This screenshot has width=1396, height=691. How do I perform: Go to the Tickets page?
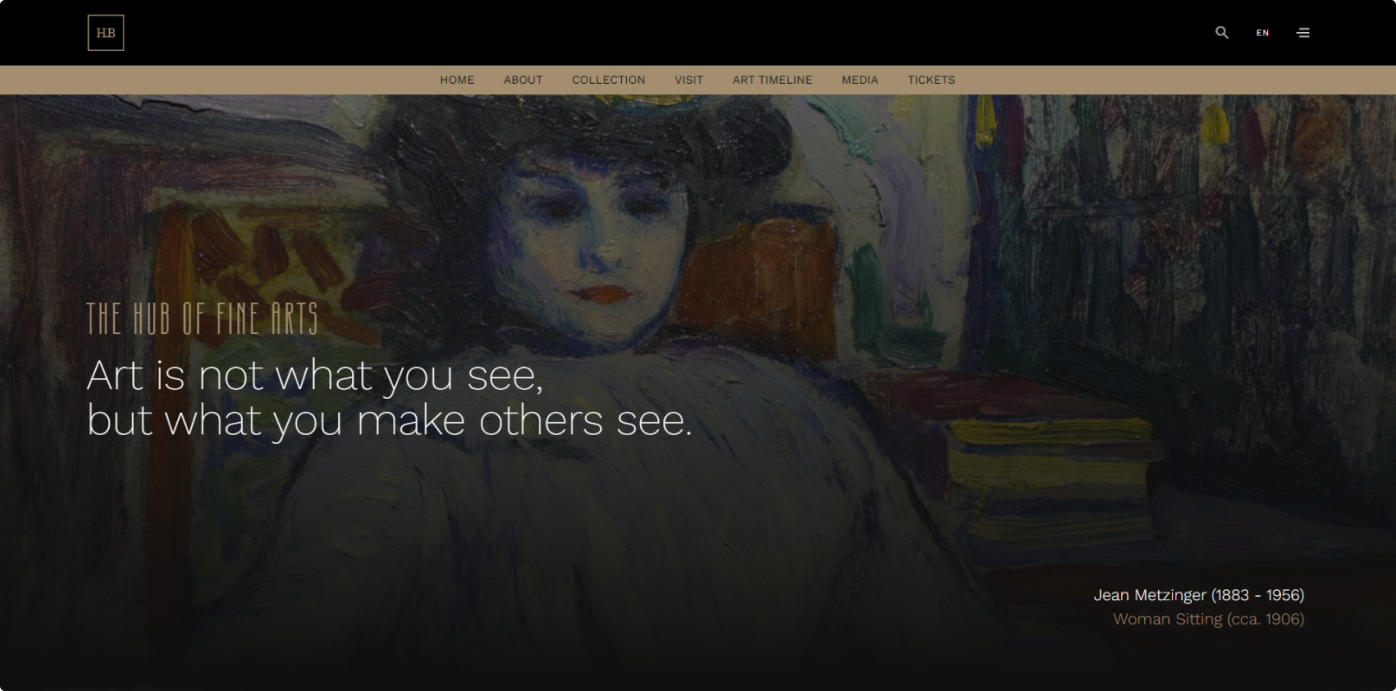(931, 80)
